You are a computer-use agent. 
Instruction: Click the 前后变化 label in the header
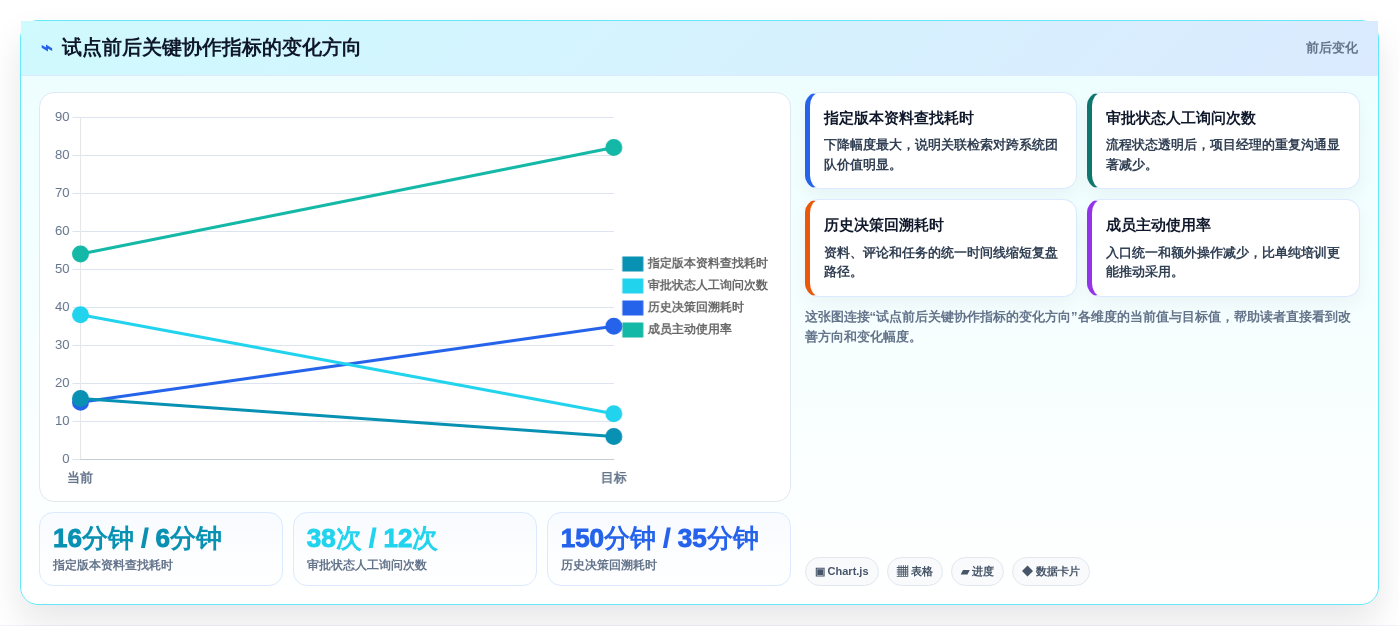pos(1331,48)
